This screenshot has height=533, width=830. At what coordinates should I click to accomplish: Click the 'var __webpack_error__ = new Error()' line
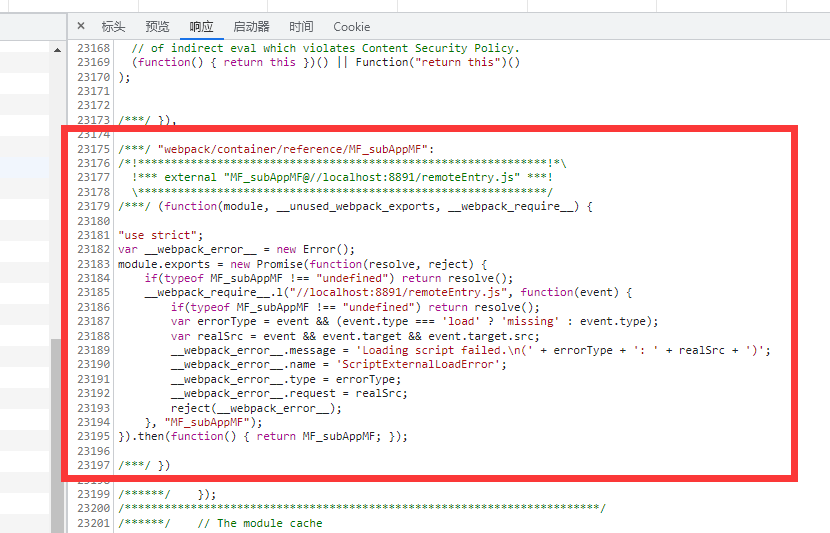pos(237,249)
